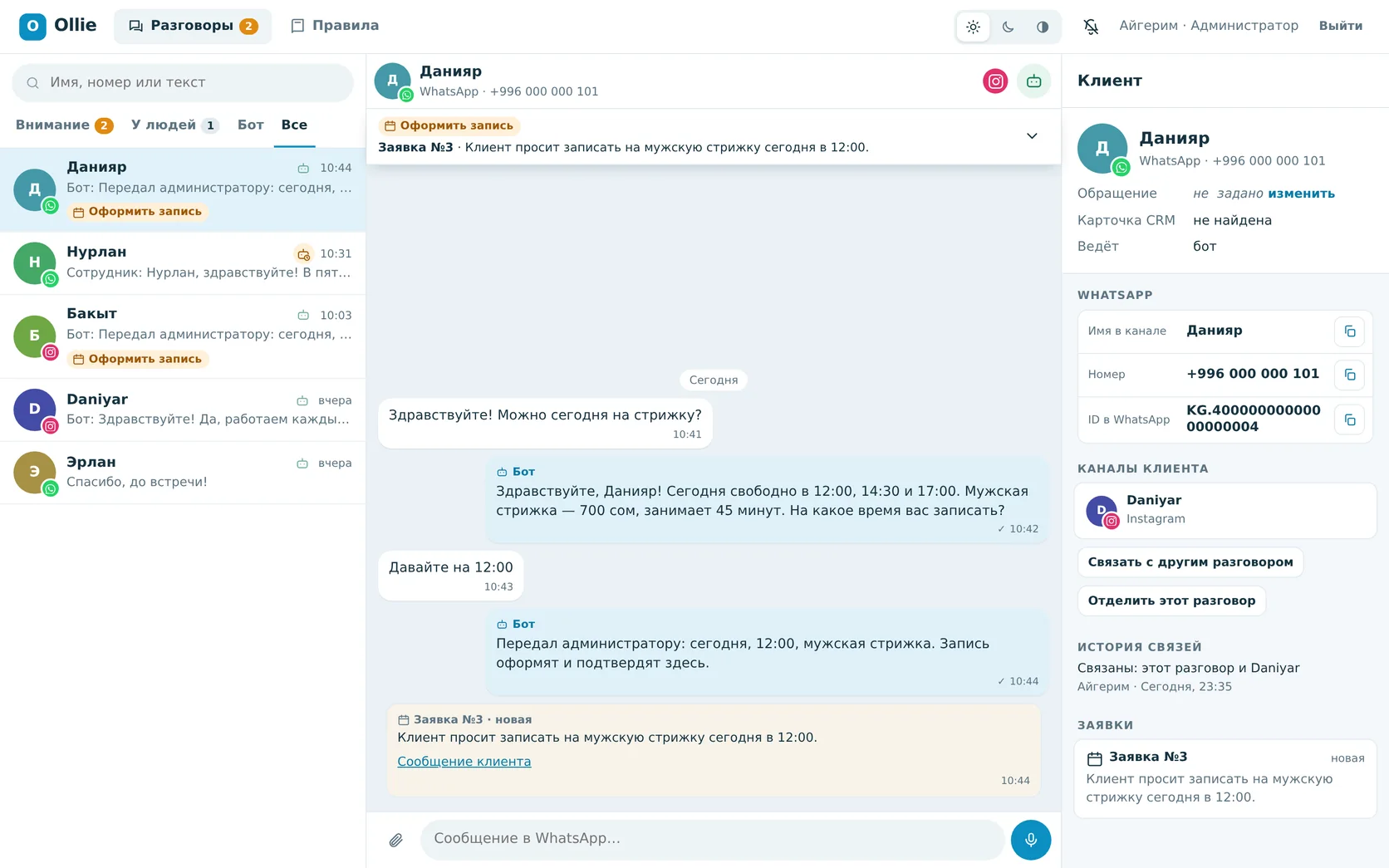Attach a file with the paperclip
Viewport: 1389px width, 868px height.
pyautogui.click(x=396, y=841)
